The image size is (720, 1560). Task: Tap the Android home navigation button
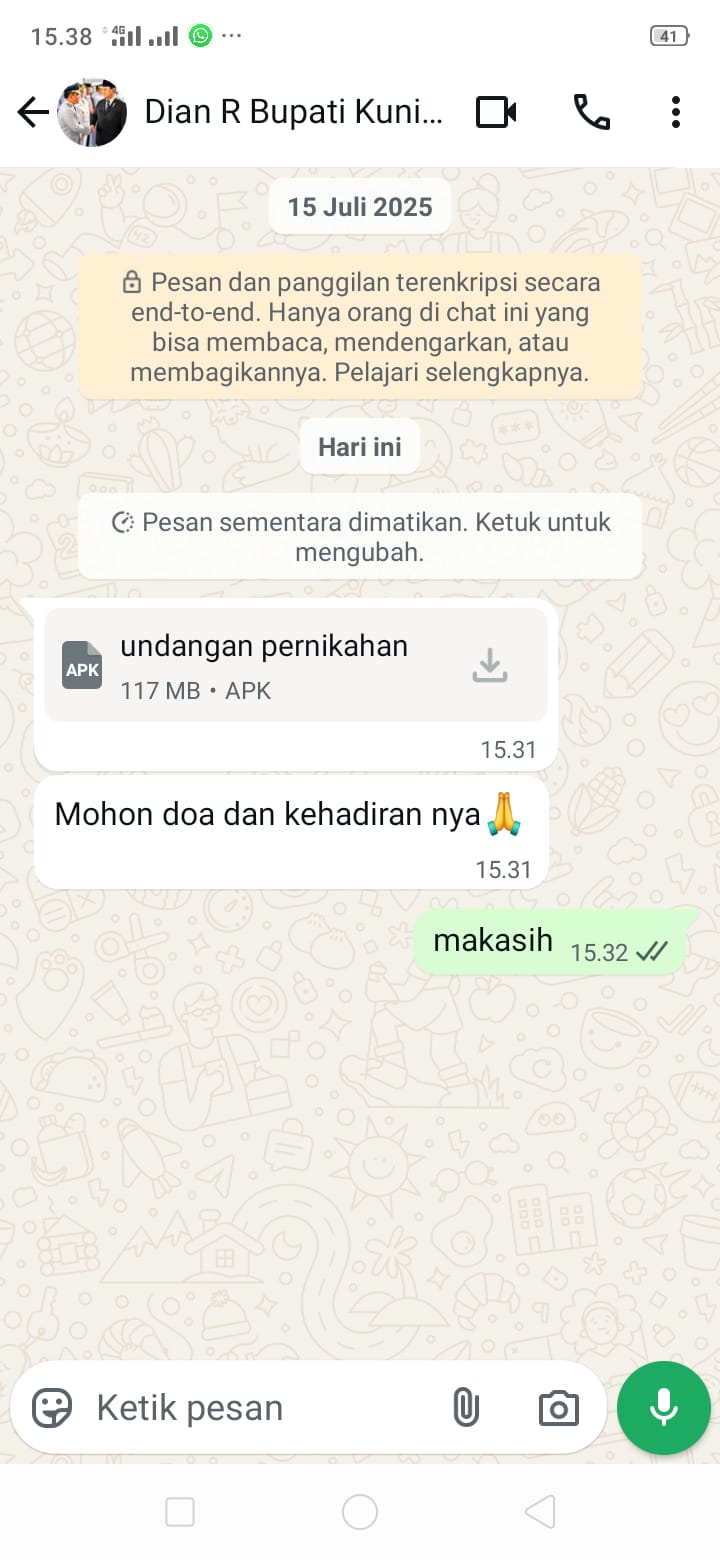[x=360, y=1512]
